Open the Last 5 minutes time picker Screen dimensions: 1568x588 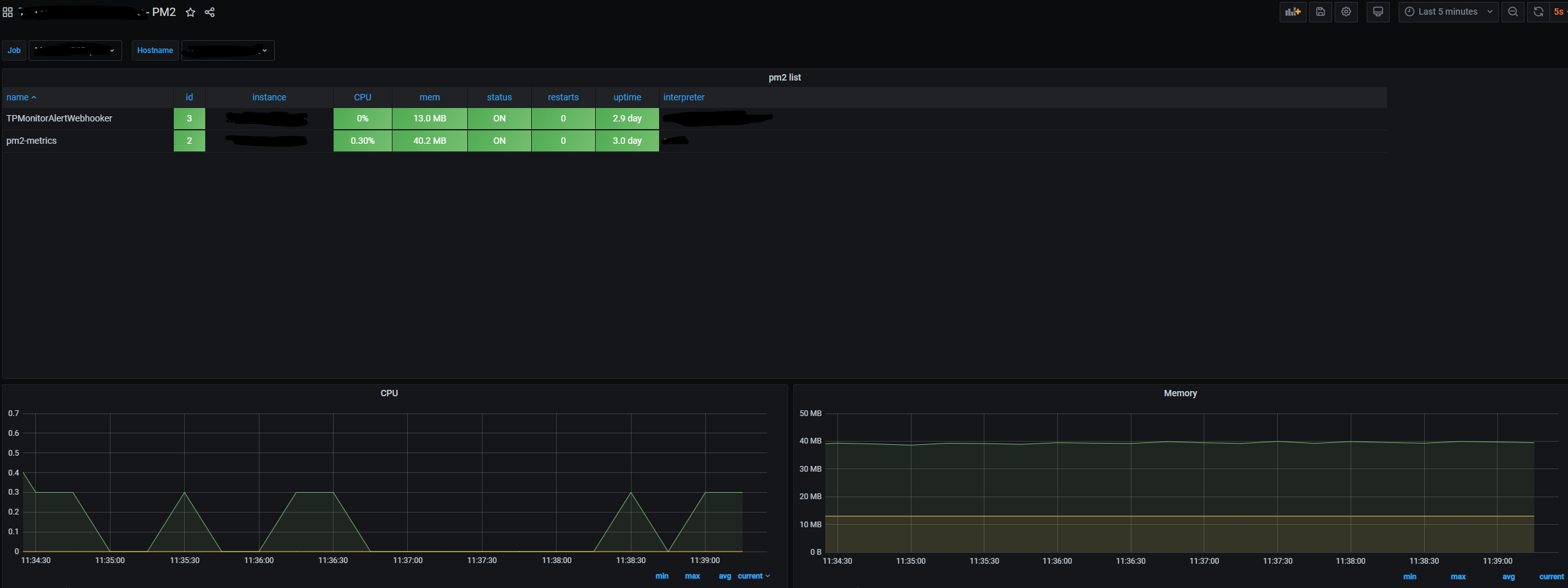(1448, 12)
